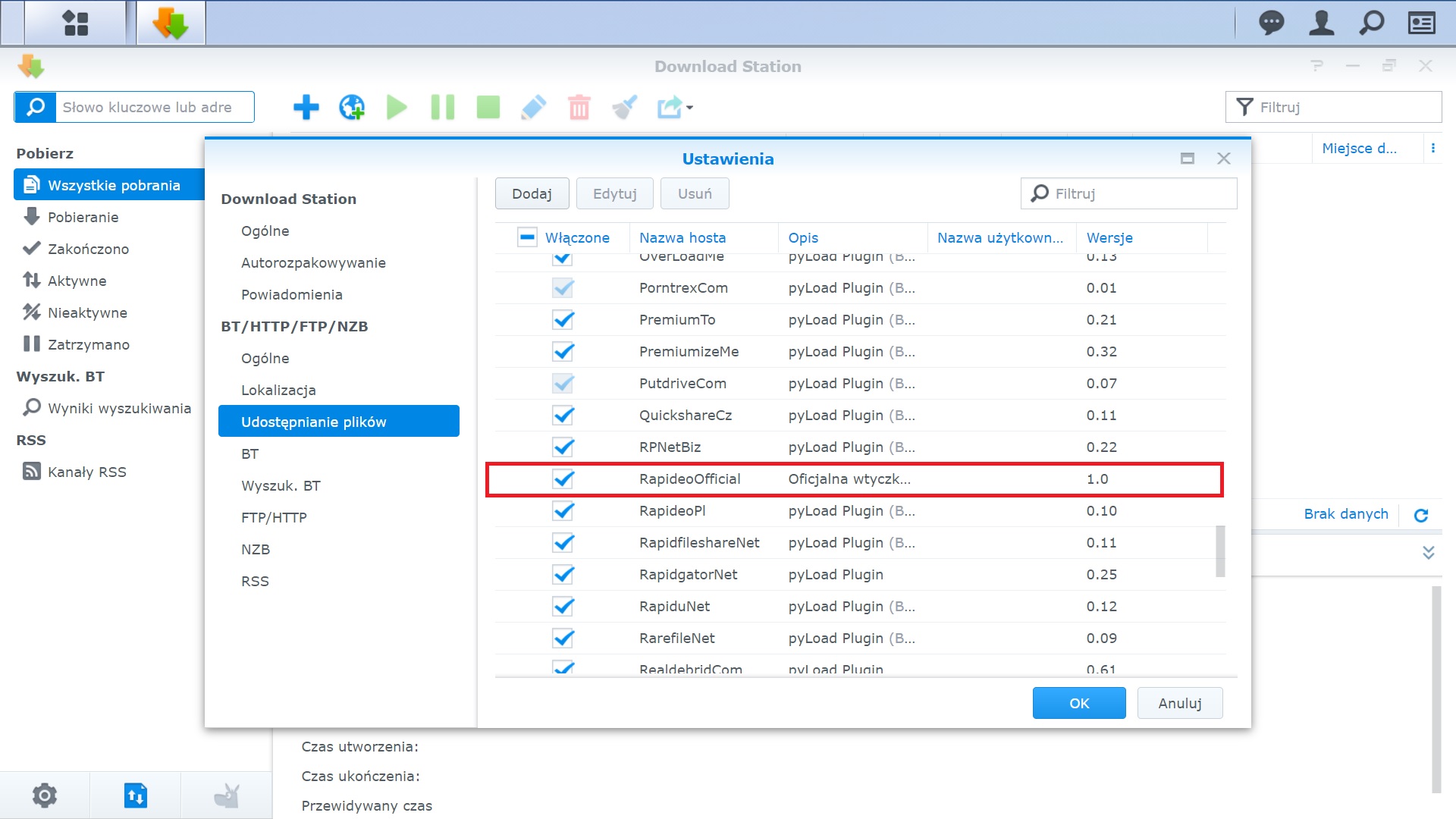Image resolution: width=1456 pixels, height=819 pixels.
Task: Open the user account options icon
Action: [1322, 23]
